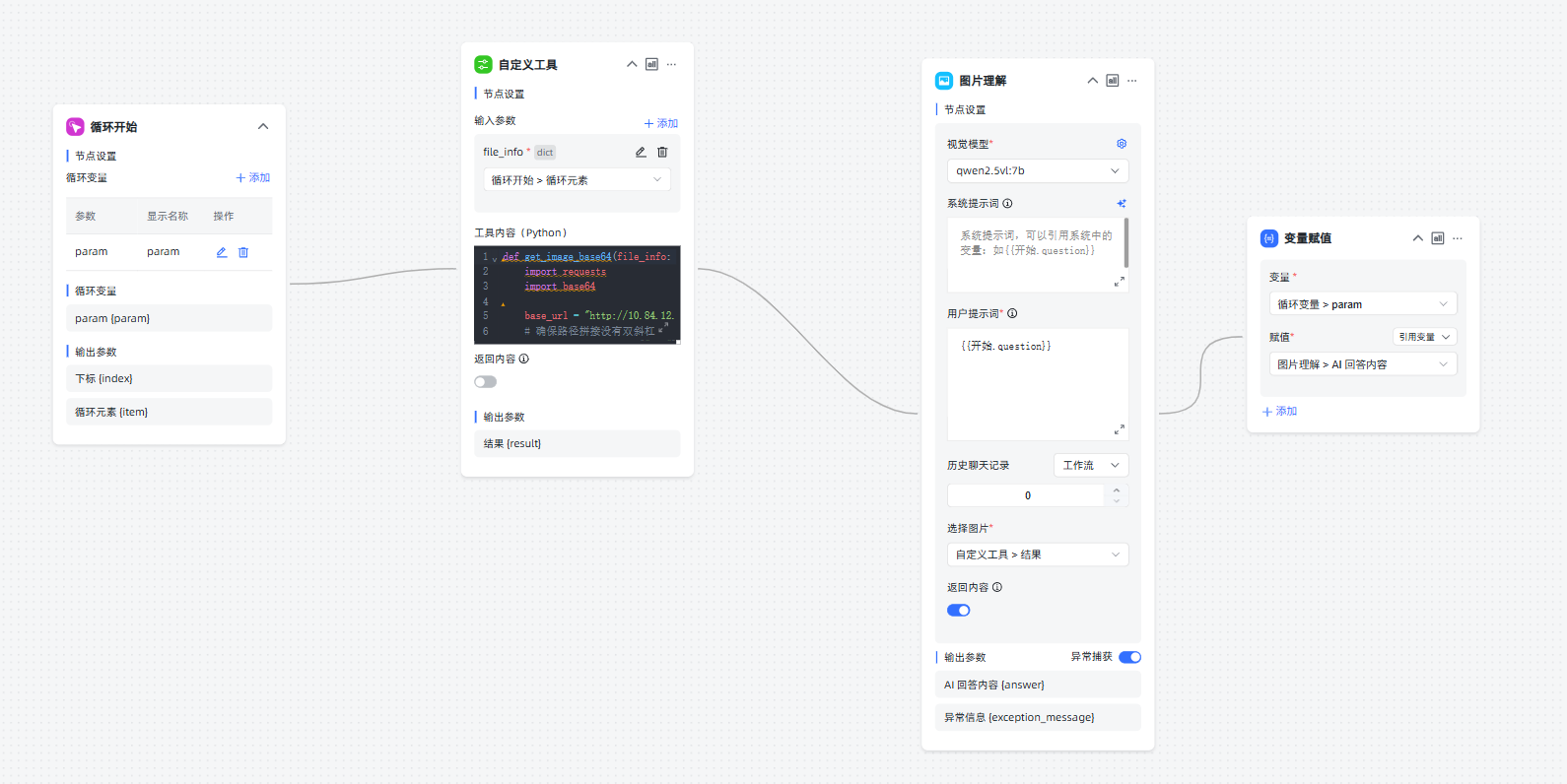Open the 选择图片 source dropdown
The image size is (1567, 784).
point(1037,555)
